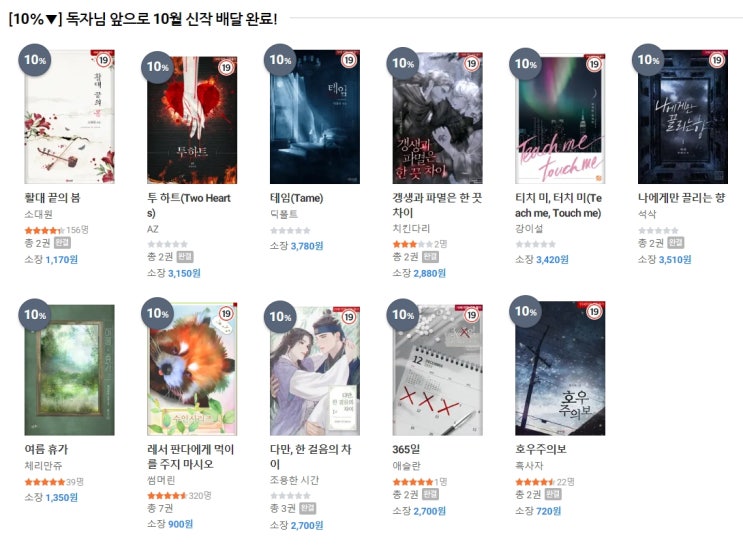Image resolution: width=743 pixels, height=548 pixels.
Task: Open the 투 하트 flaming heart cover
Action: click(192, 120)
